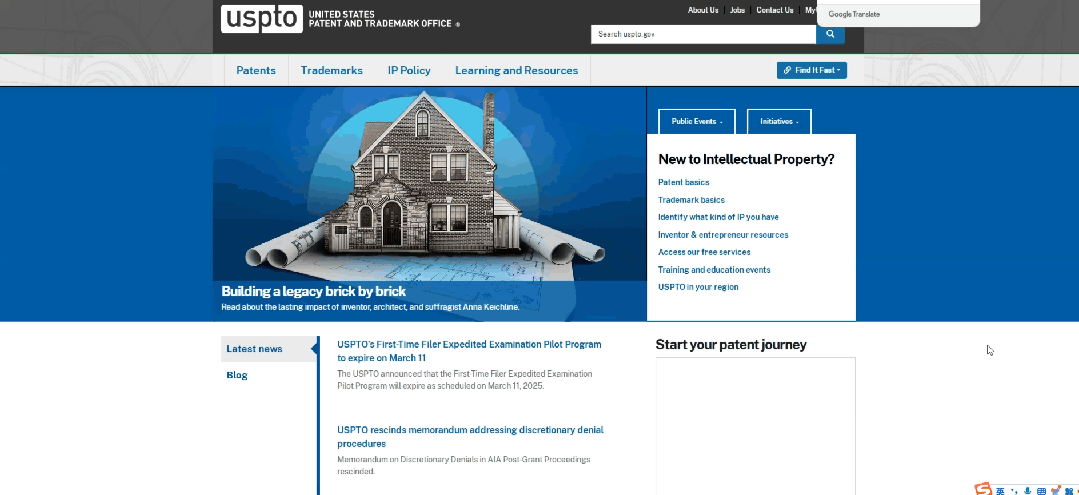Click the Search uspto.gov input field
Viewport: 1079px width, 495px height.
[x=703, y=34]
